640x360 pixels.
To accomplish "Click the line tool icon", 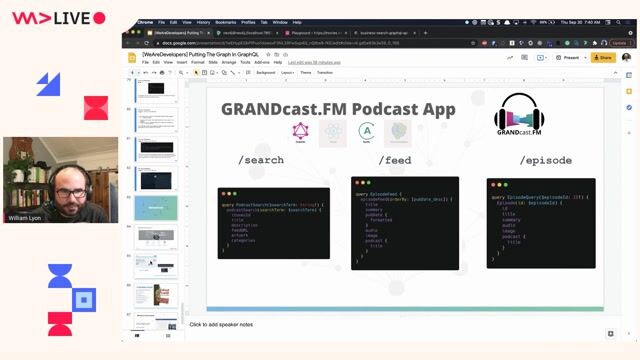I will (x=233, y=73).
